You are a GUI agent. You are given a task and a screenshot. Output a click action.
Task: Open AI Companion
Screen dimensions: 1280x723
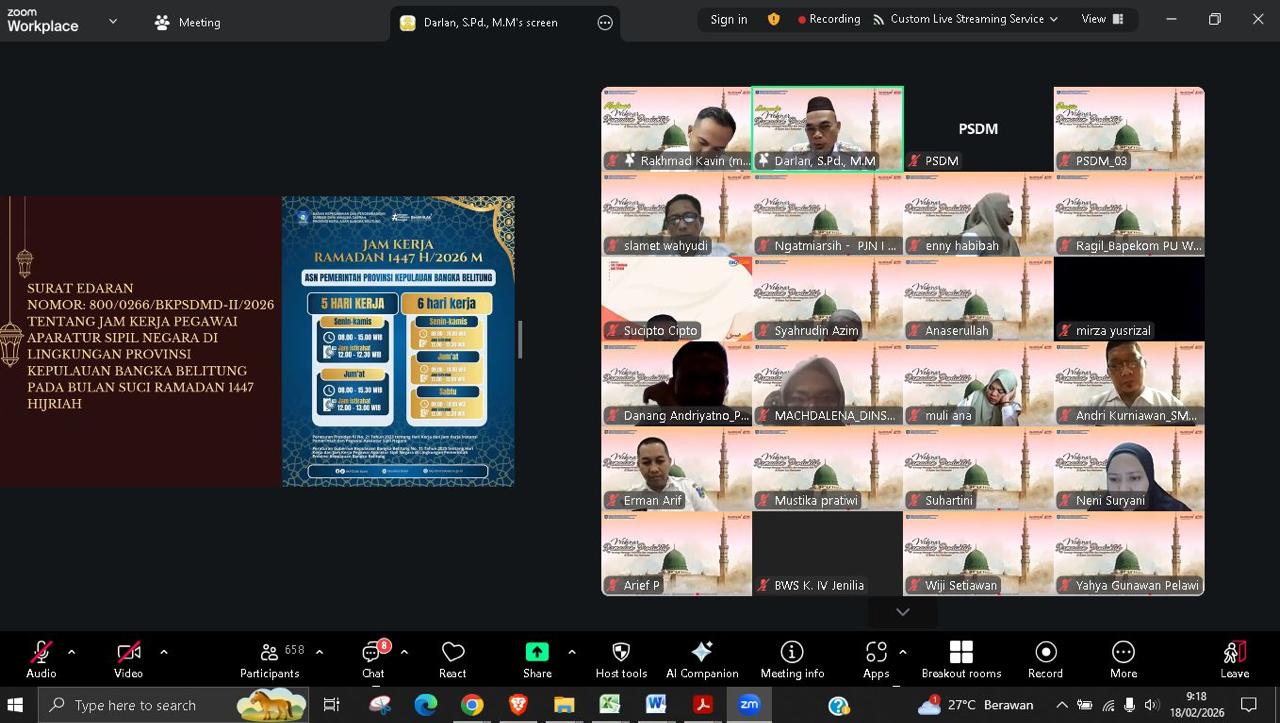coord(702,659)
